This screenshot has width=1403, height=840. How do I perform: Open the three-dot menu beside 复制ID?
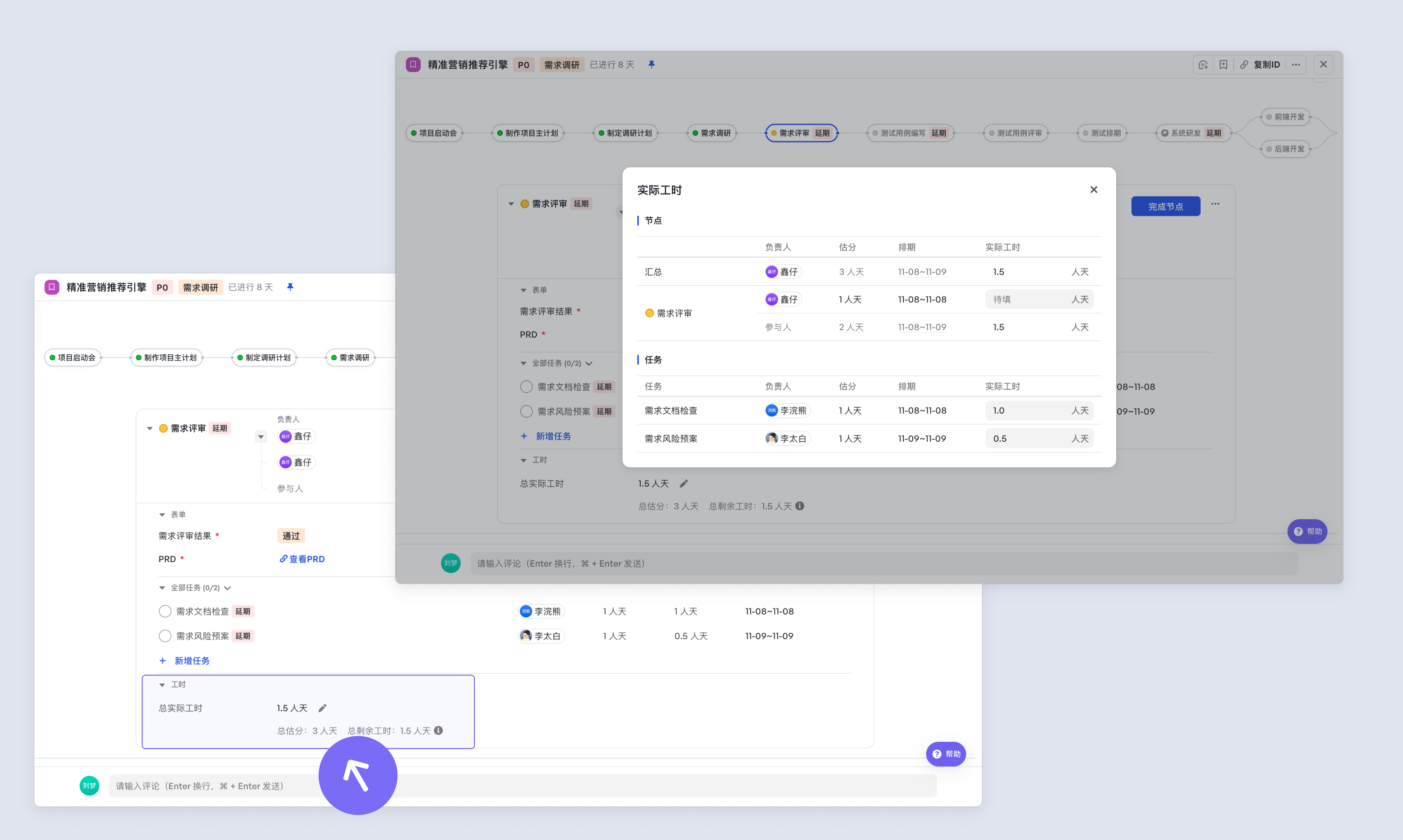click(x=1296, y=64)
